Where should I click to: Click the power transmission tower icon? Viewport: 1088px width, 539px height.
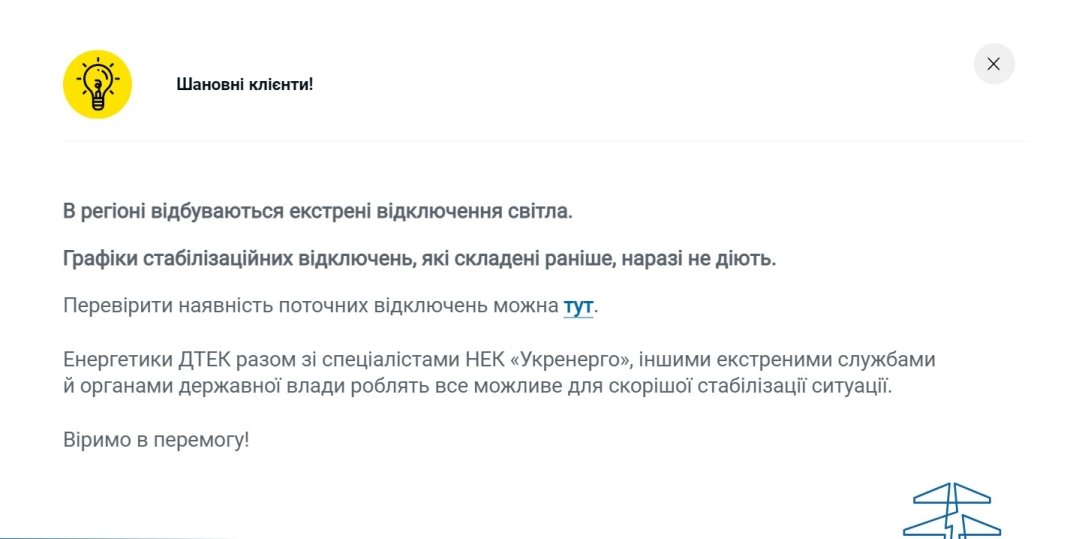click(x=951, y=512)
